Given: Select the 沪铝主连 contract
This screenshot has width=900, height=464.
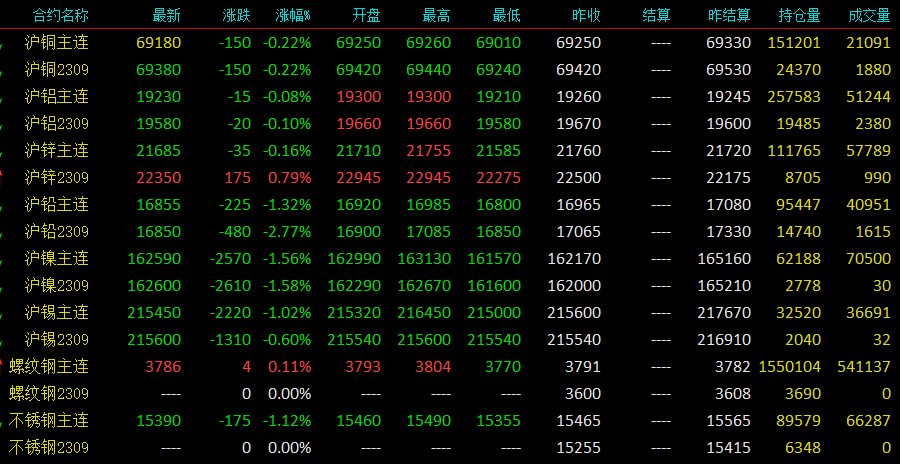Looking at the screenshot, I should [57, 96].
